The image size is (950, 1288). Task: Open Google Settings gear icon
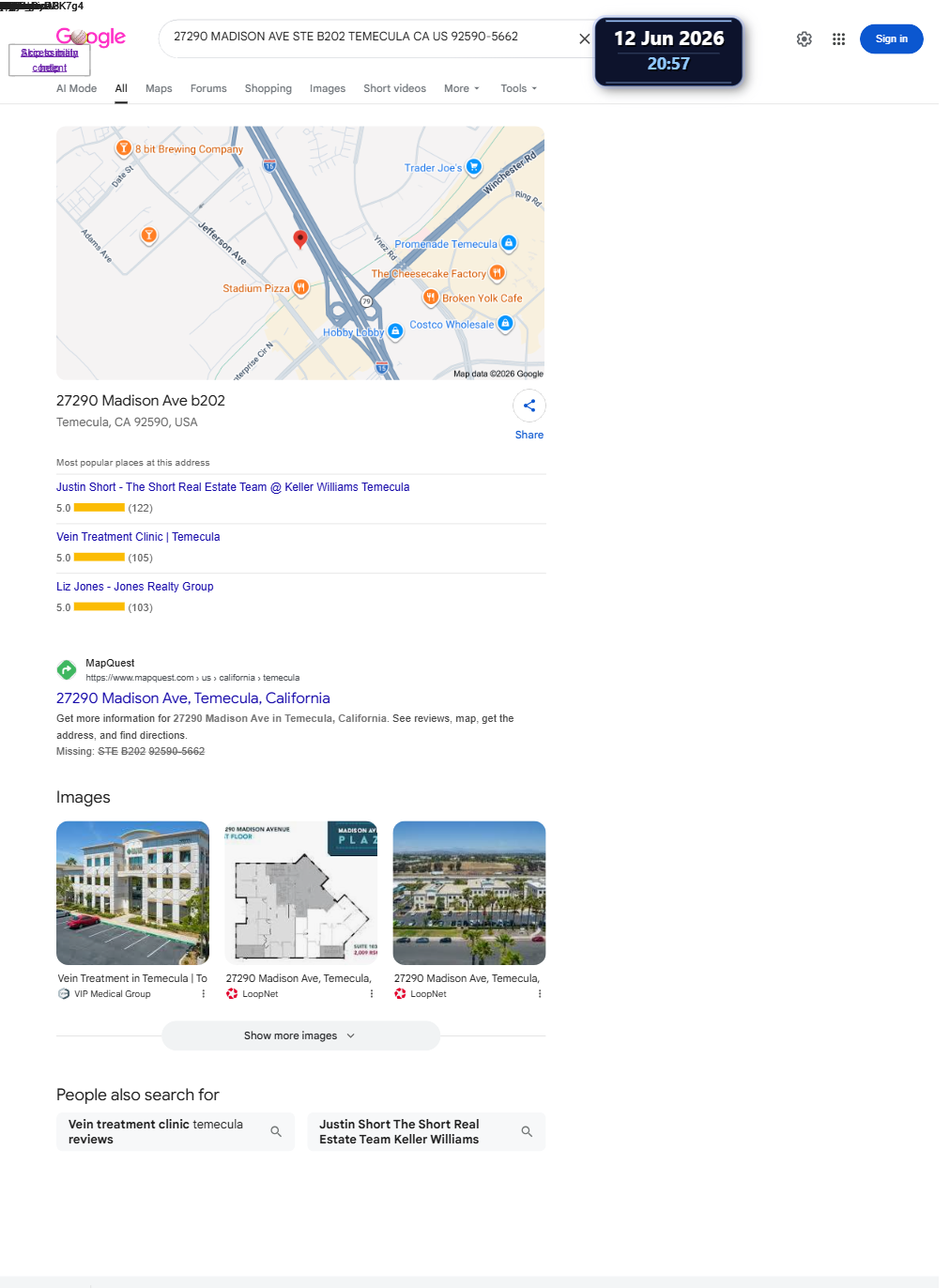[804, 39]
